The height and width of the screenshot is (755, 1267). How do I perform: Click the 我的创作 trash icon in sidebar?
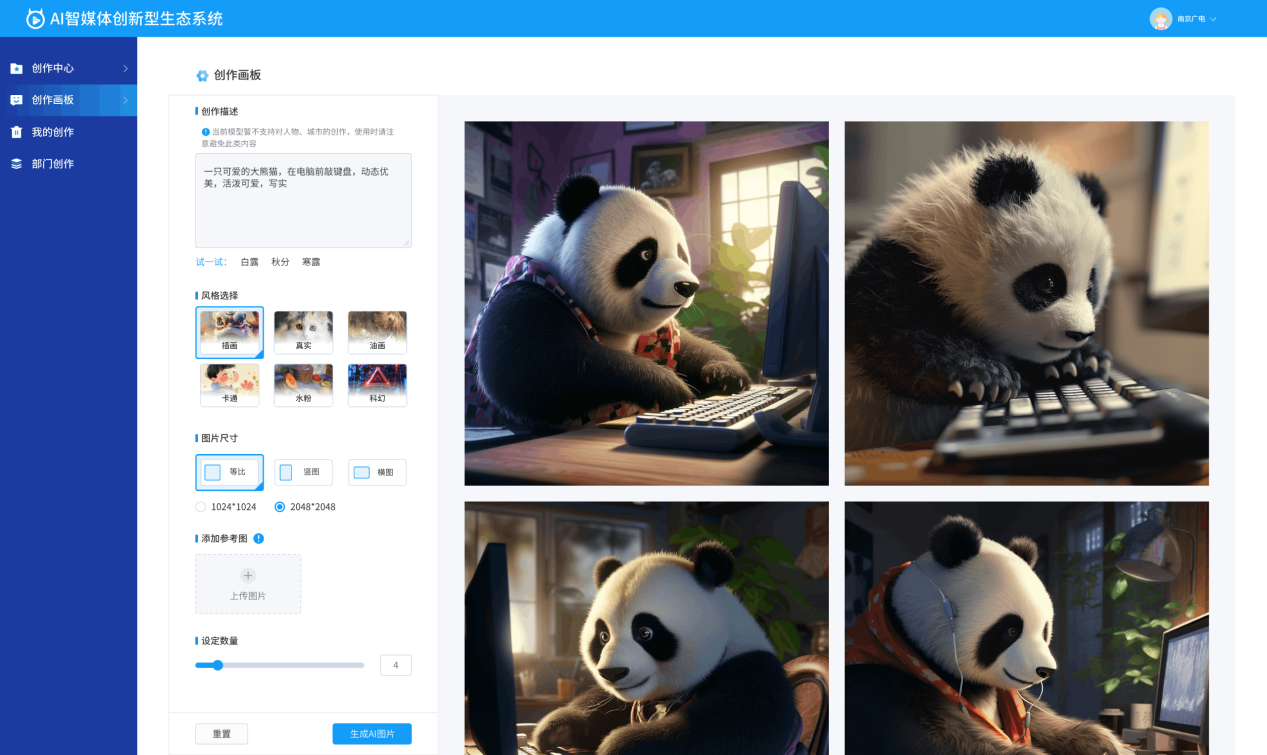pyautogui.click(x=16, y=132)
